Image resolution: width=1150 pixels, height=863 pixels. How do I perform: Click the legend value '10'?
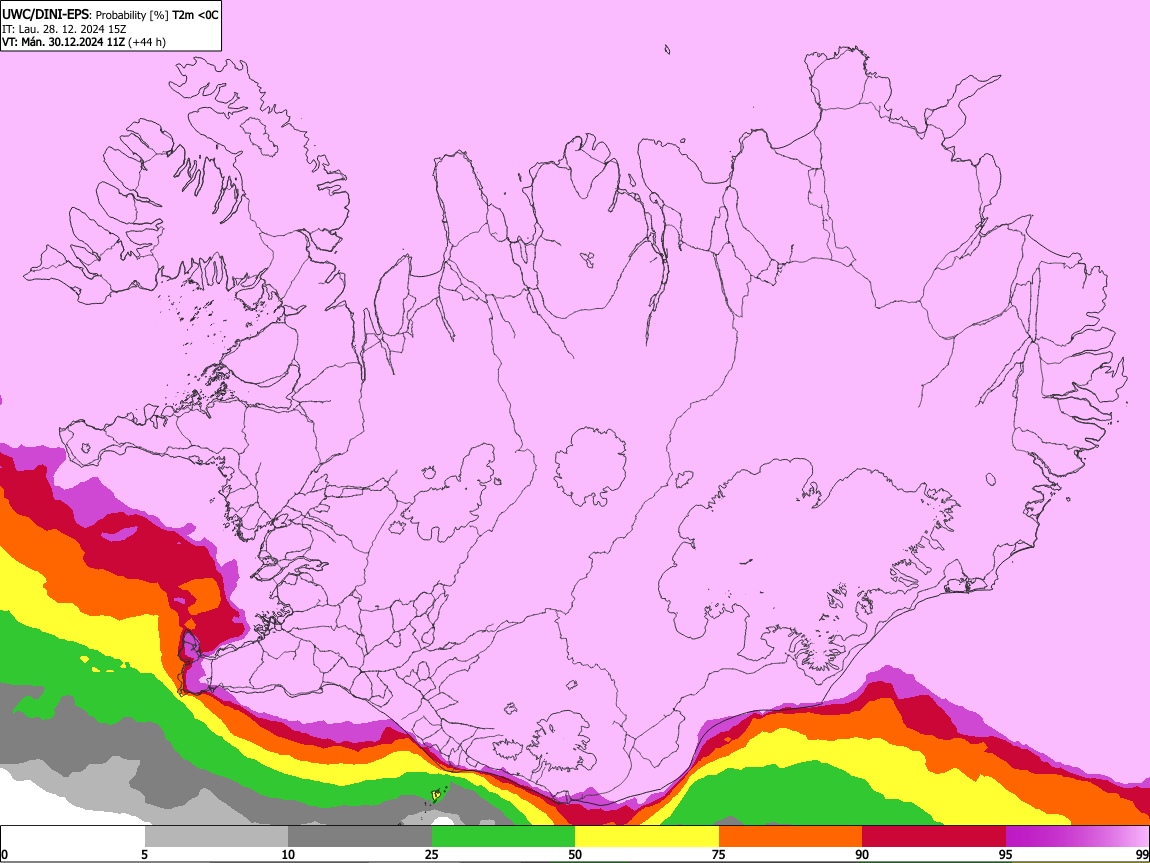pyautogui.click(x=288, y=854)
